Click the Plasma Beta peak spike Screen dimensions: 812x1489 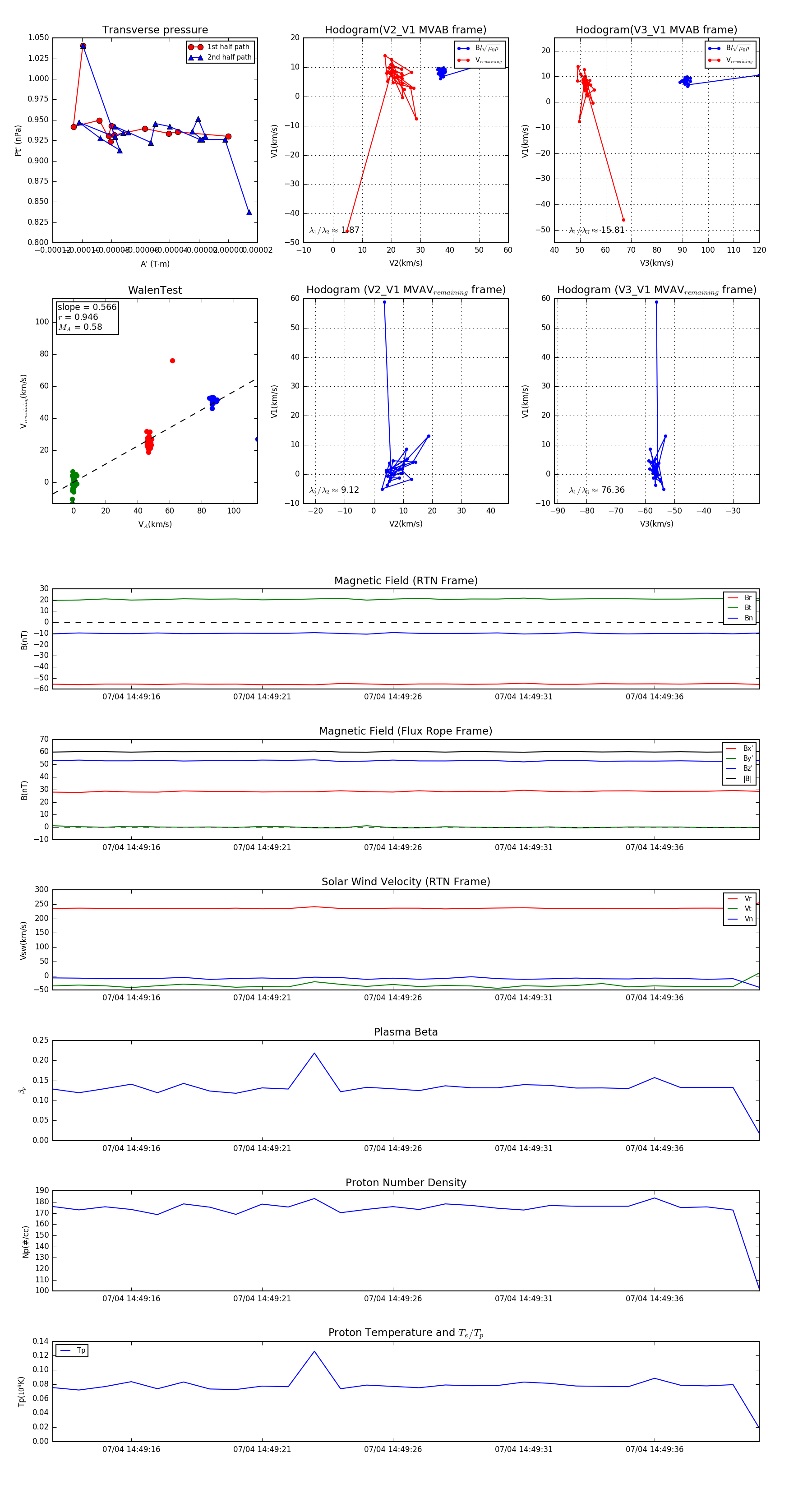tap(314, 1053)
